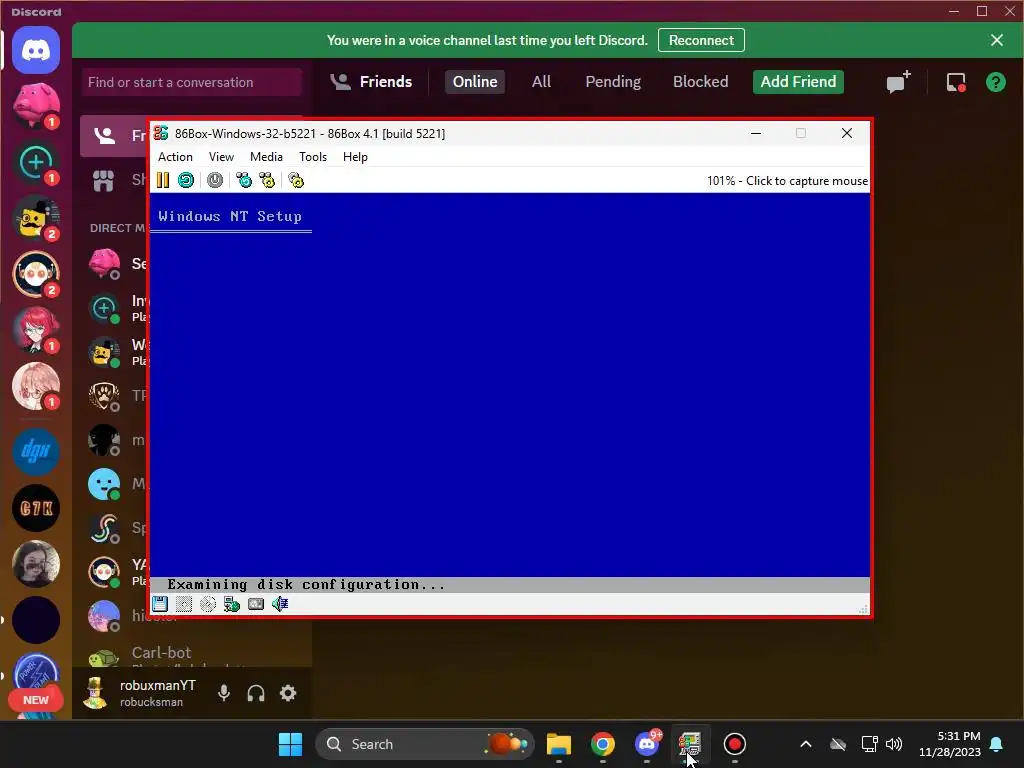Switch to the Blocked friends tab

coord(700,82)
